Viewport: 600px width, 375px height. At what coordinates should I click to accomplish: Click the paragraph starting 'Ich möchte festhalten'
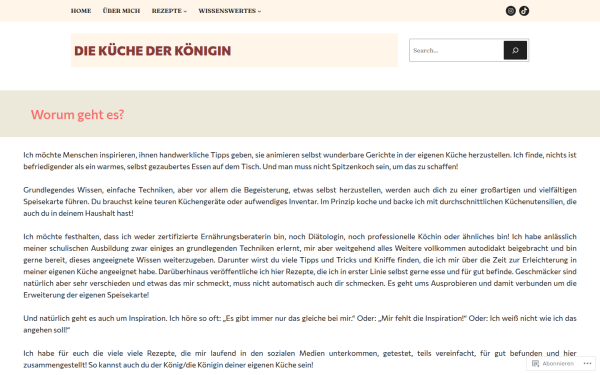pyautogui.click(x=300, y=266)
